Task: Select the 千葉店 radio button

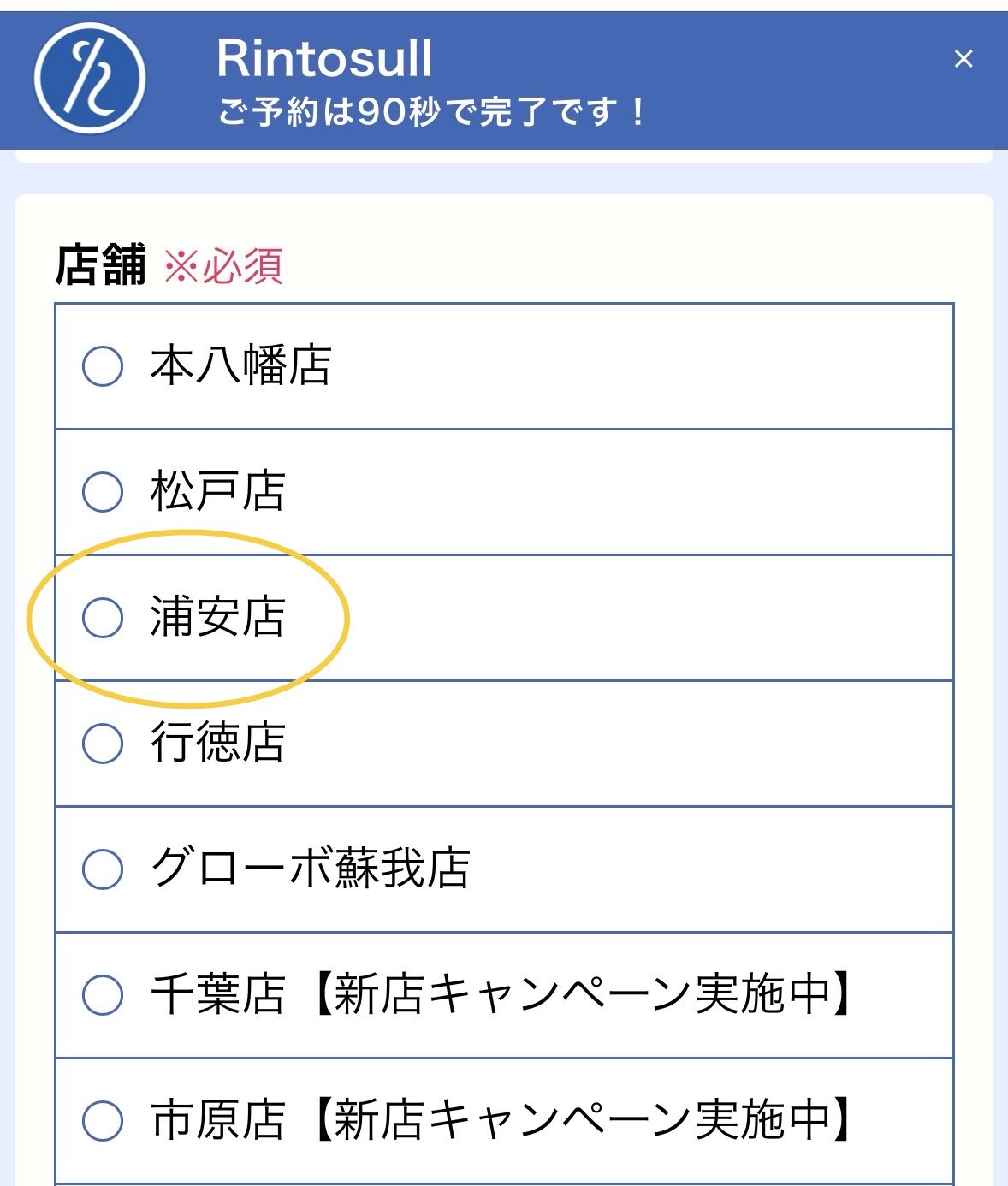Action: tap(103, 995)
